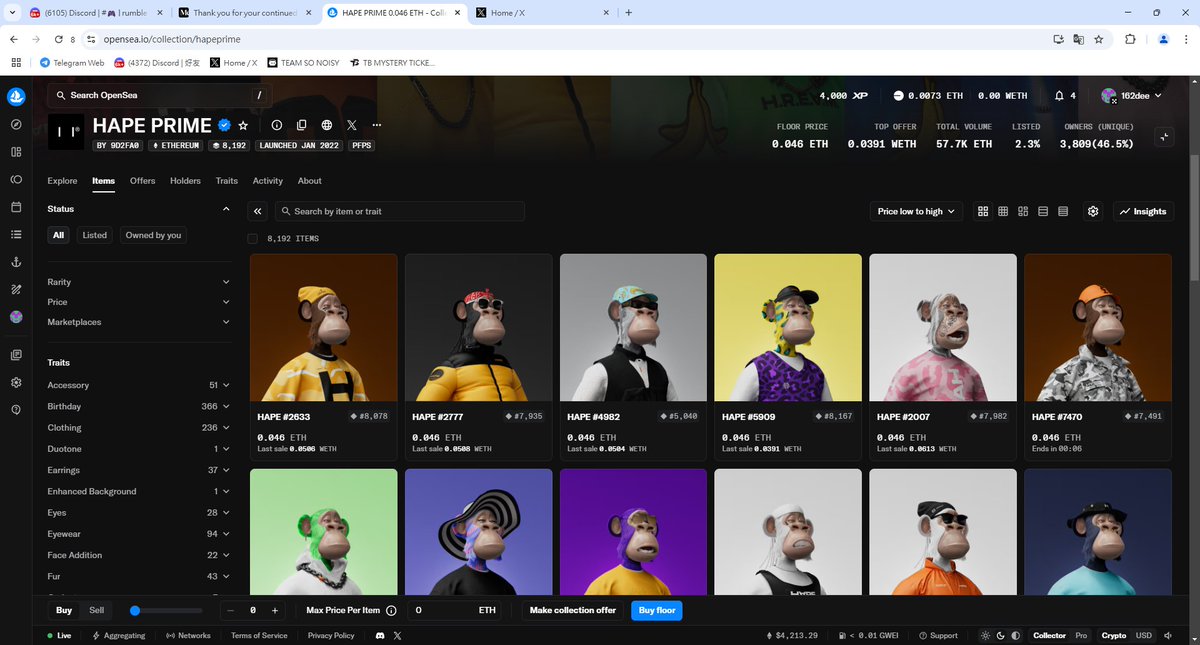Image resolution: width=1200 pixels, height=645 pixels.
Task: Select the compact grid view icon
Action: tap(1003, 211)
